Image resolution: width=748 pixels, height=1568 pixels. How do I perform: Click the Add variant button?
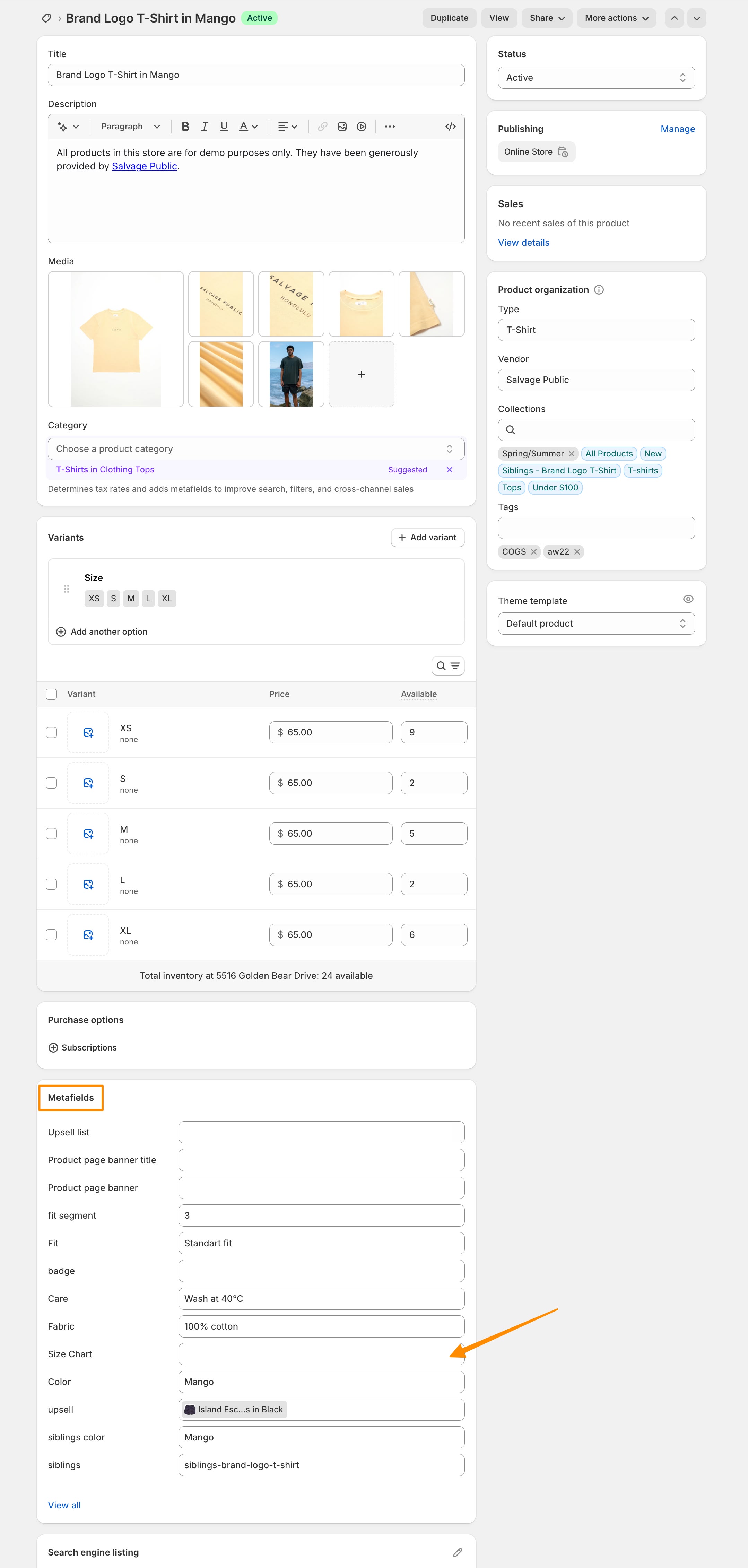pos(427,538)
